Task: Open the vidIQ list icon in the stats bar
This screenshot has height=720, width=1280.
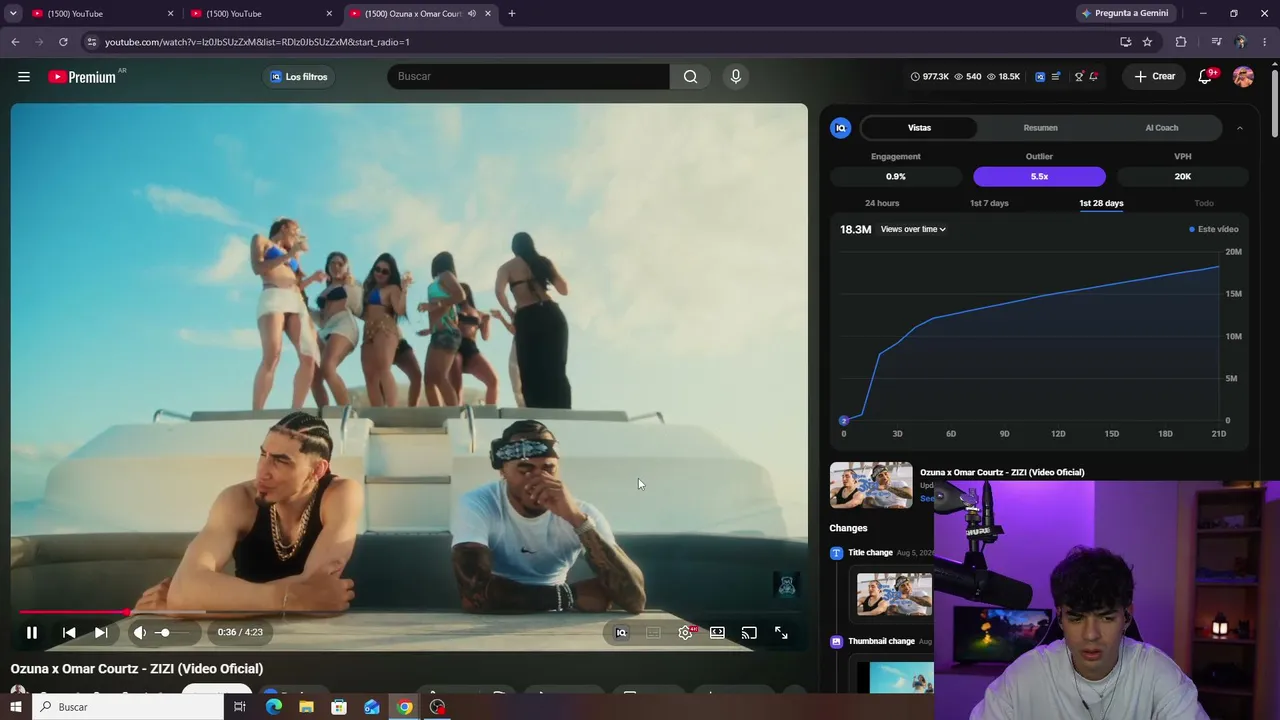Action: coord(1056,77)
